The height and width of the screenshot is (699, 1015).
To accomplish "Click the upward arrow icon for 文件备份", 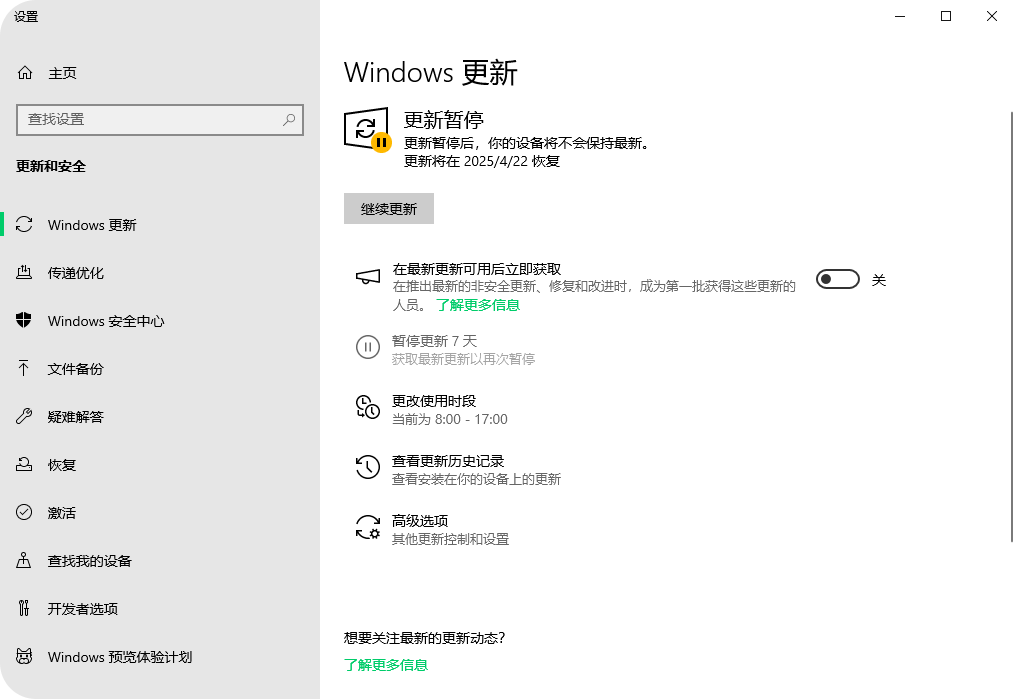I will [x=24, y=368].
